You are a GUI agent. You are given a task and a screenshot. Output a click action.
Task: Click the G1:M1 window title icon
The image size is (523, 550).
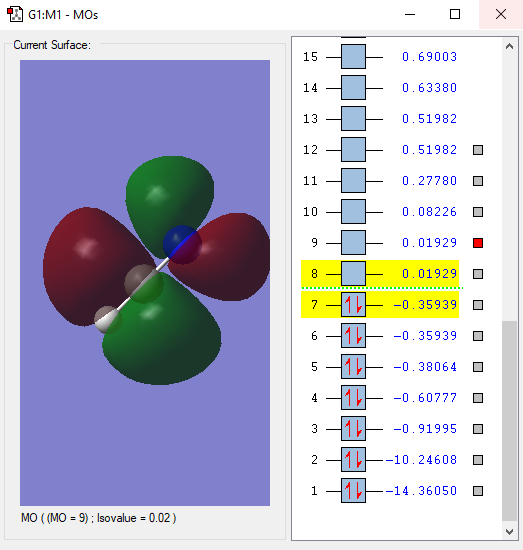15,14
